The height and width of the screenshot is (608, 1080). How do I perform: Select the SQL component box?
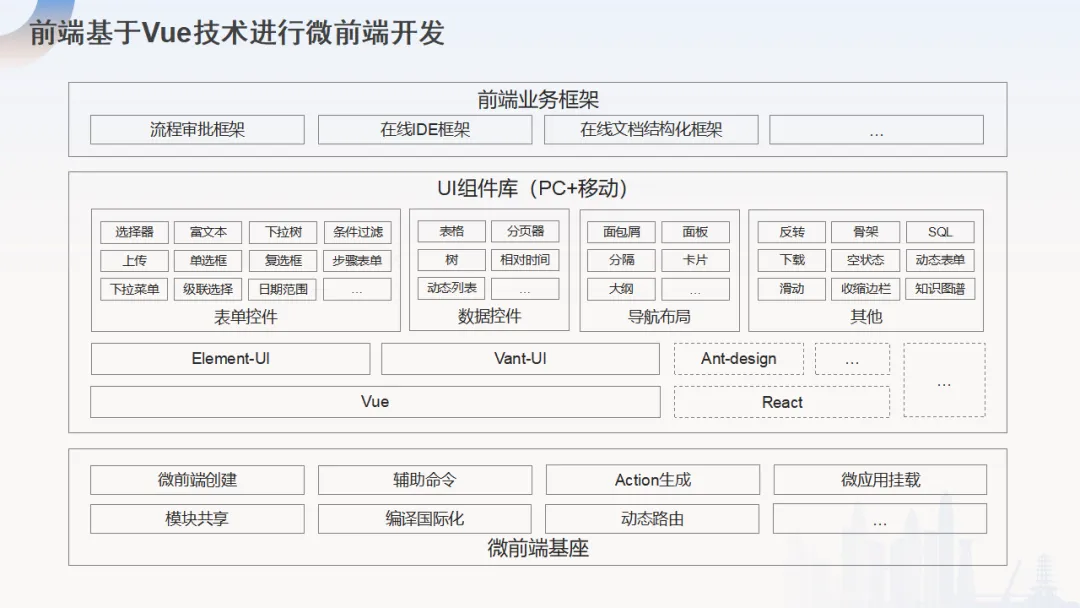click(x=940, y=232)
